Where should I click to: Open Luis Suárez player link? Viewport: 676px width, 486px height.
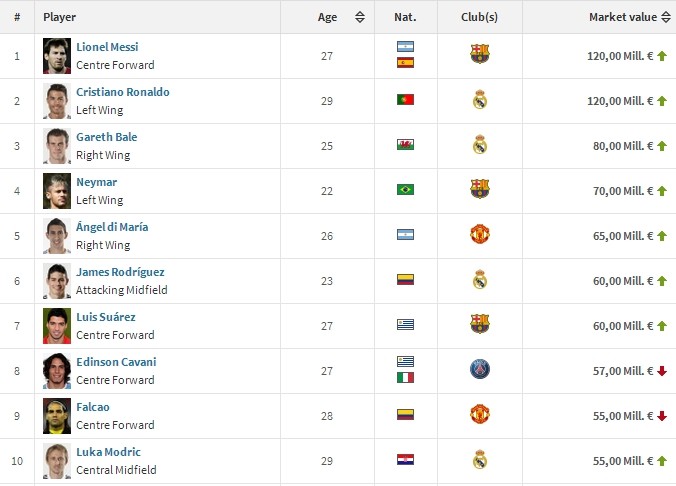[106, 317]
